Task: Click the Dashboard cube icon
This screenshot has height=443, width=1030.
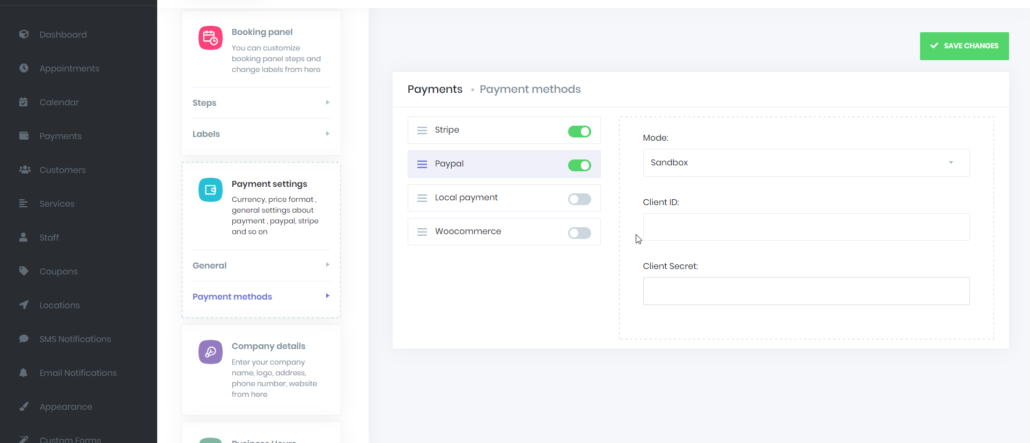Action: point(24,34)
